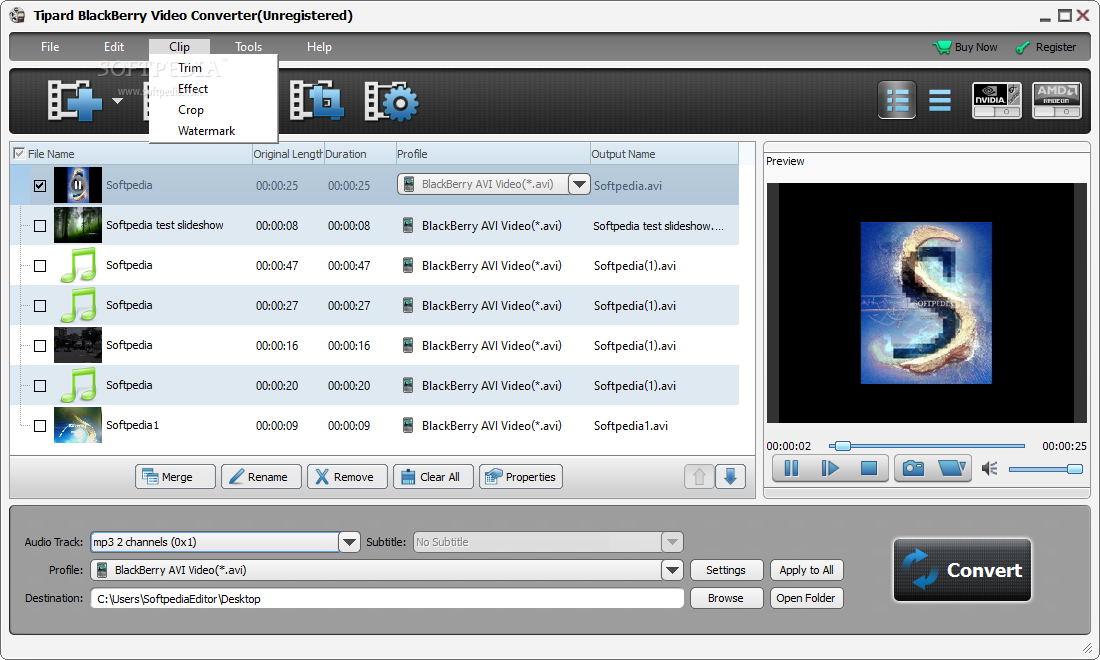
Task: Check the Softpedia 00:00:47 audio file
Action: 40,266
